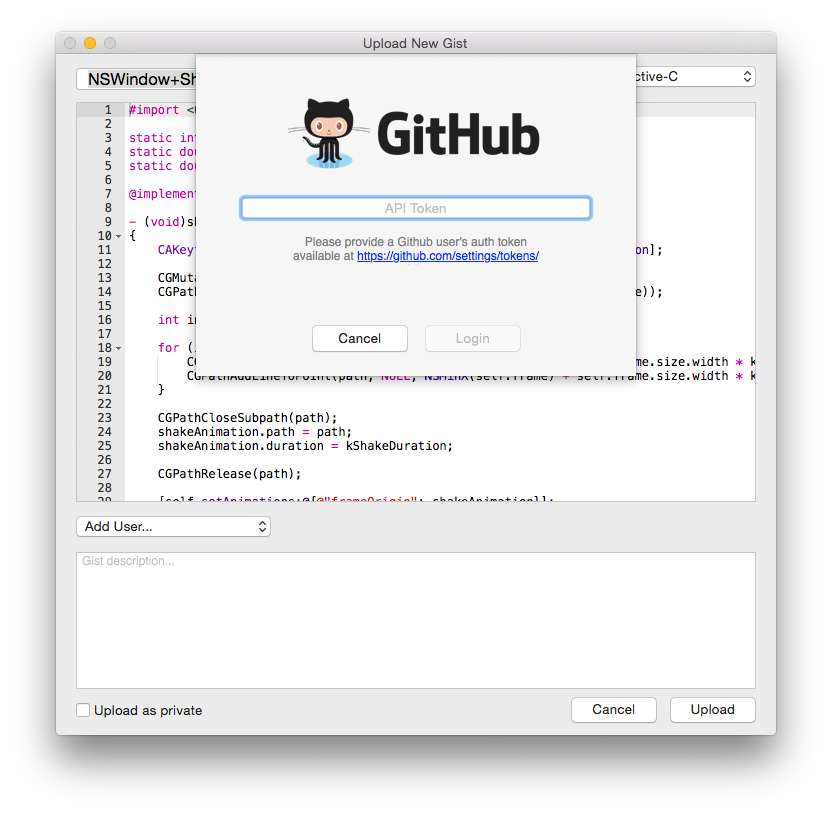
Task: Cancel the GitHub login sheet
Action: (x=359, y=339)
